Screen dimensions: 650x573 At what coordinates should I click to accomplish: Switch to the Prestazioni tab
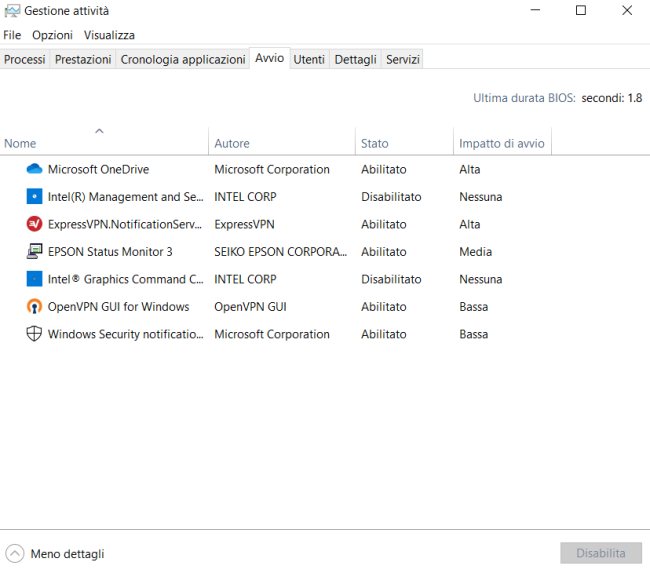[83, 59]
